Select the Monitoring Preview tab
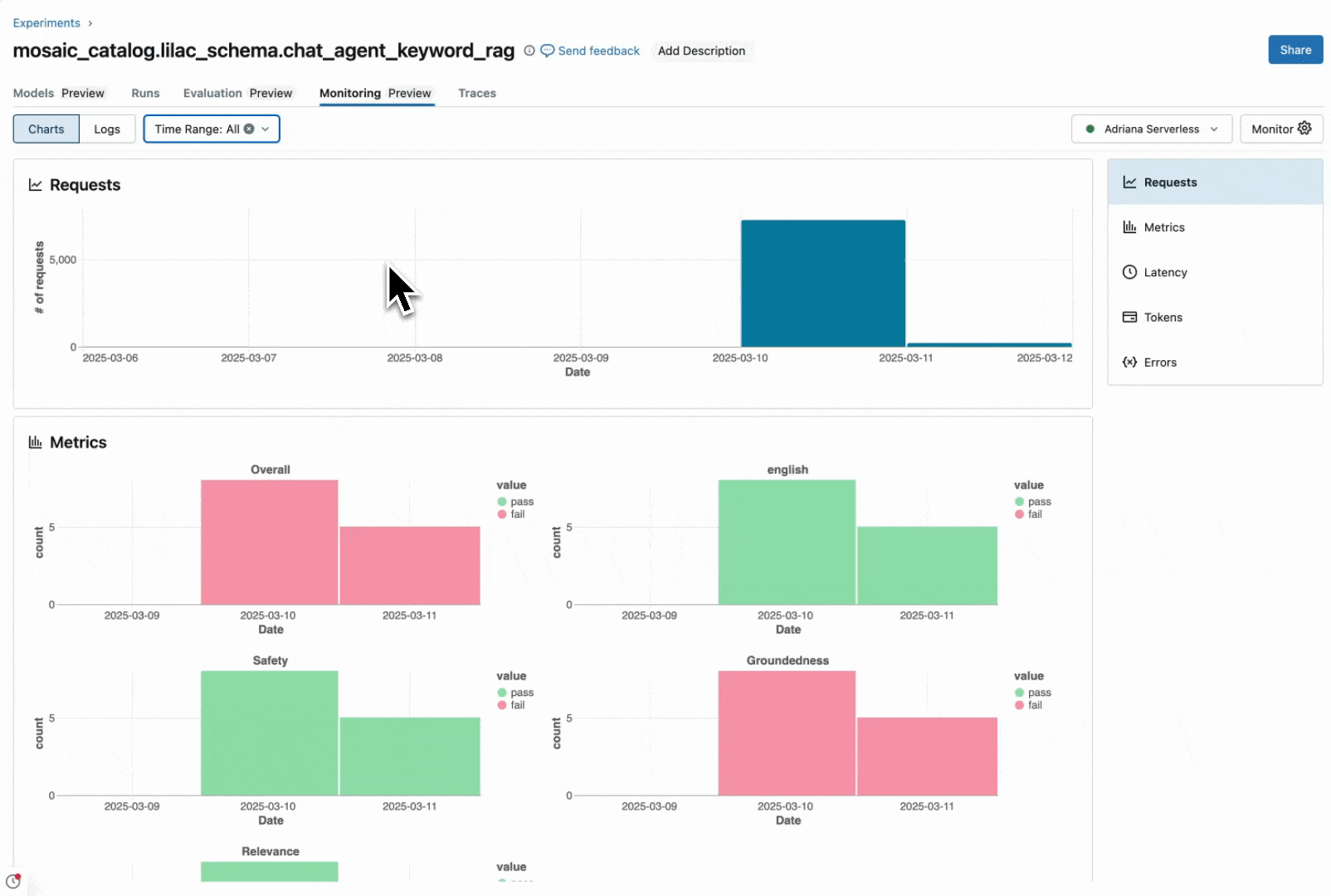Viewport: 1331px width, 896px height. (x=376, y=93)
